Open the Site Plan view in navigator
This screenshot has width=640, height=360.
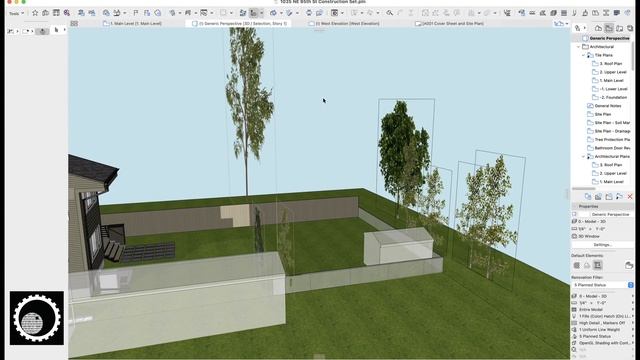pyautogui.click(x=603, y=114)
